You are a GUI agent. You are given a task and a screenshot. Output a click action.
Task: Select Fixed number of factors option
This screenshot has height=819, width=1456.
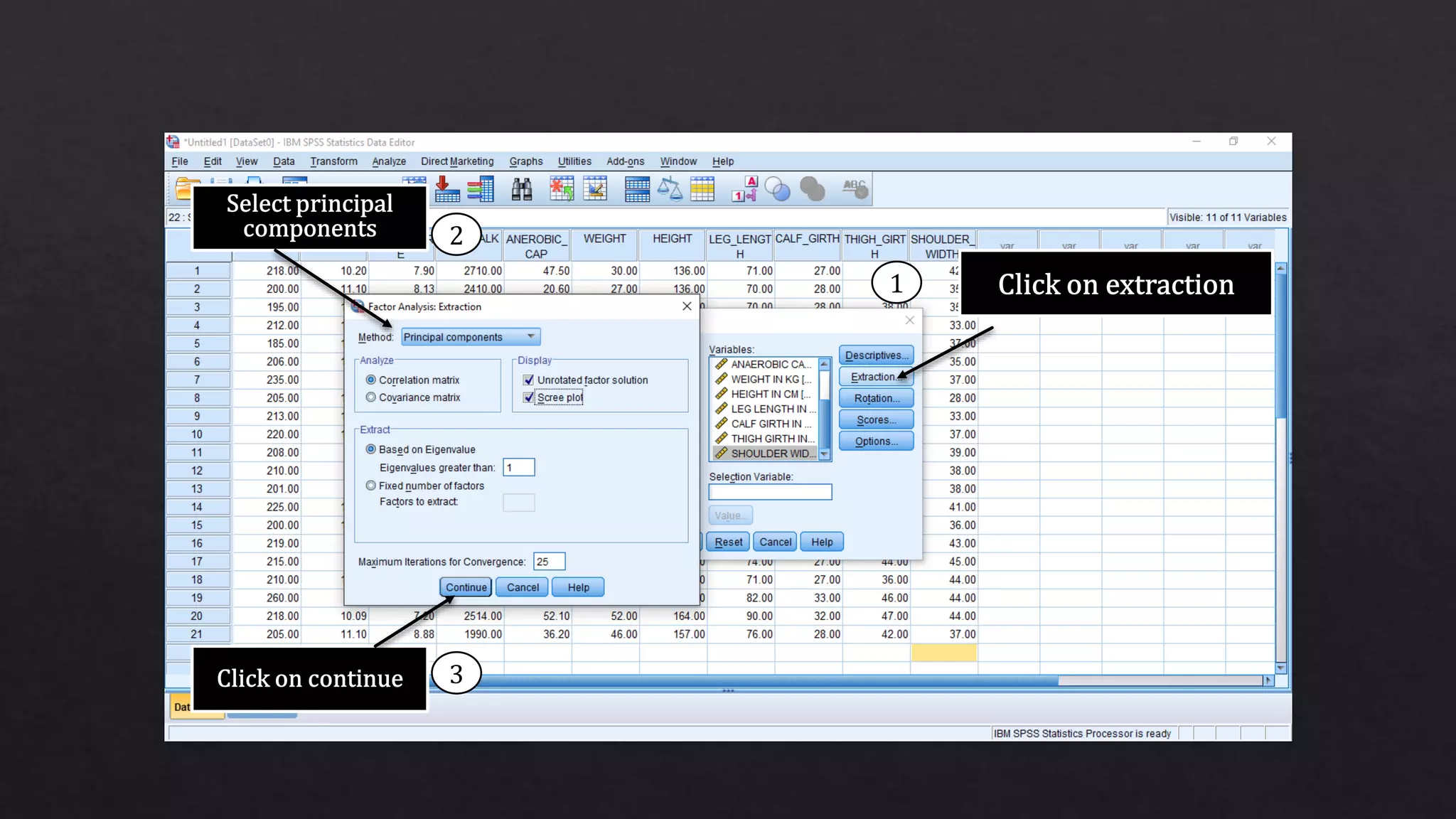[x=371, y=486]
